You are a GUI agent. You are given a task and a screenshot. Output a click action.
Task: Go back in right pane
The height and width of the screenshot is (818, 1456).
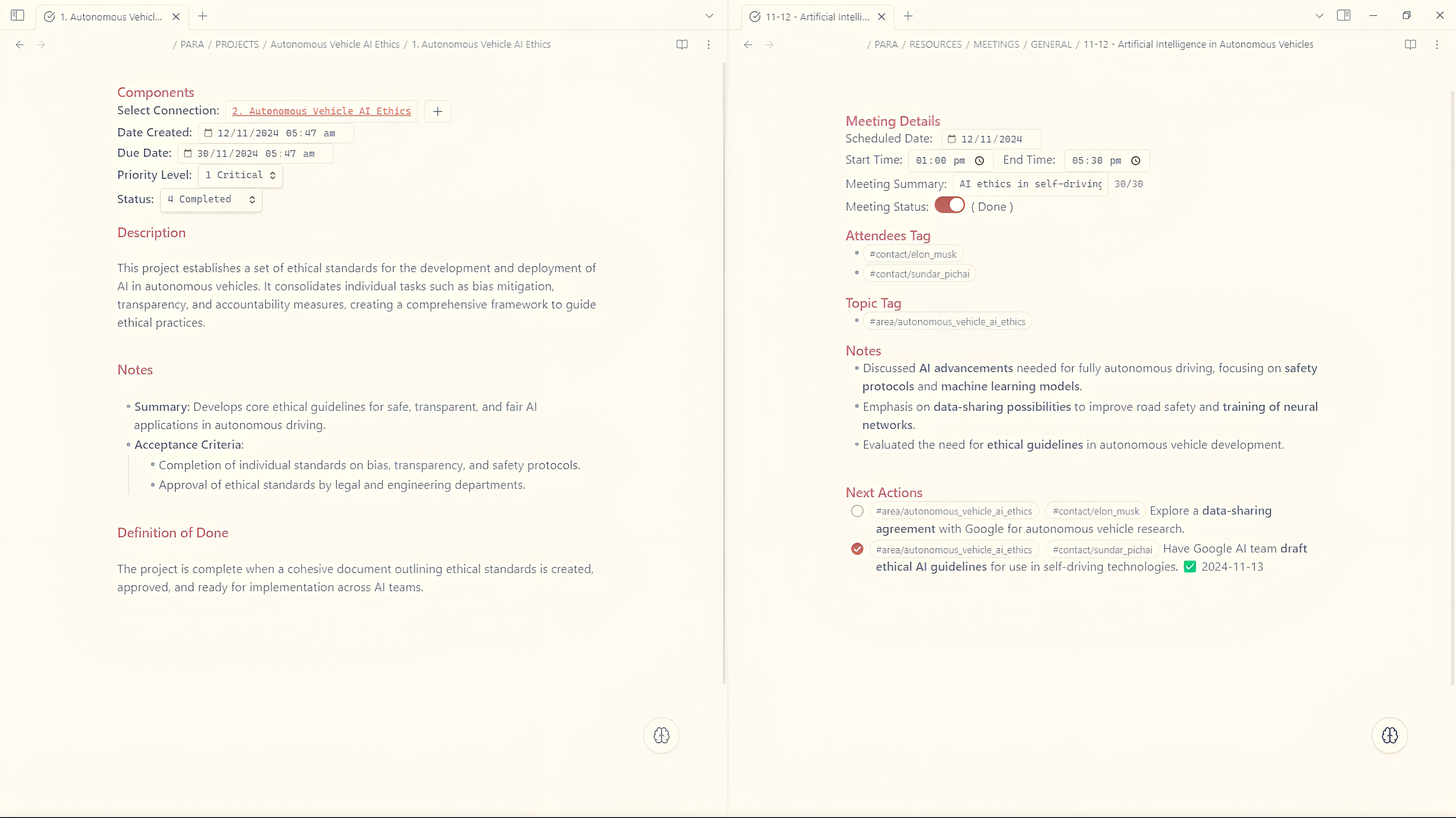(x=748, y=44)
